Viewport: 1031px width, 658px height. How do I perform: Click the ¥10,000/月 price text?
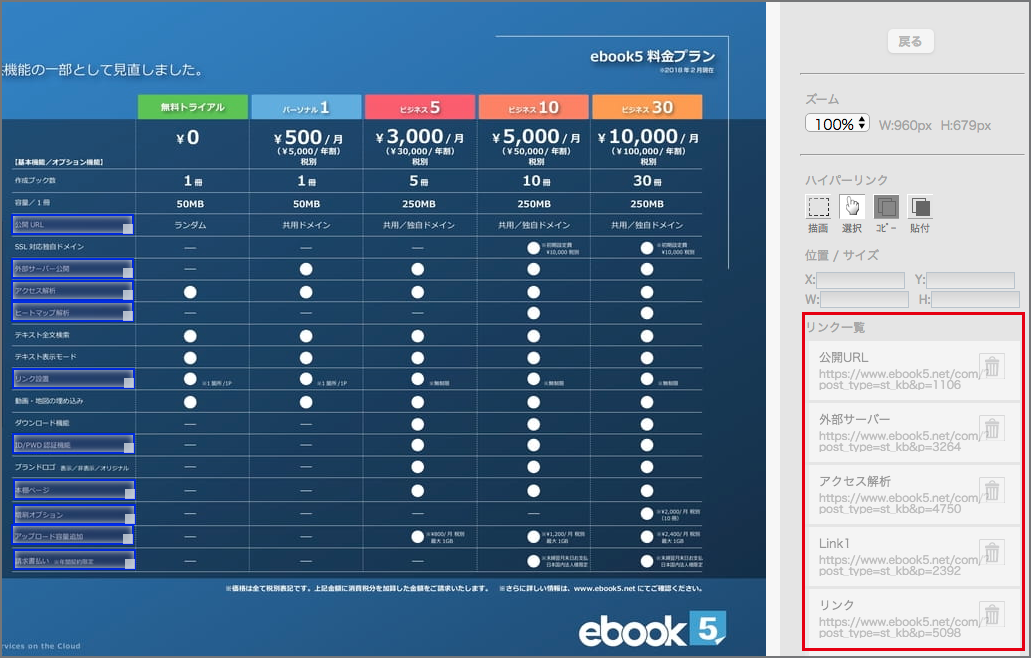[x=648, y=137]
